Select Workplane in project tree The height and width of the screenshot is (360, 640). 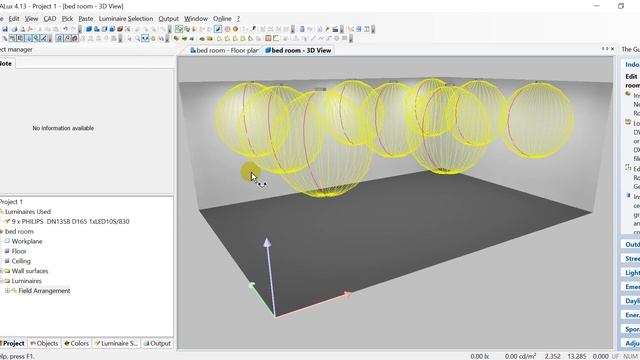pos(27,241)
